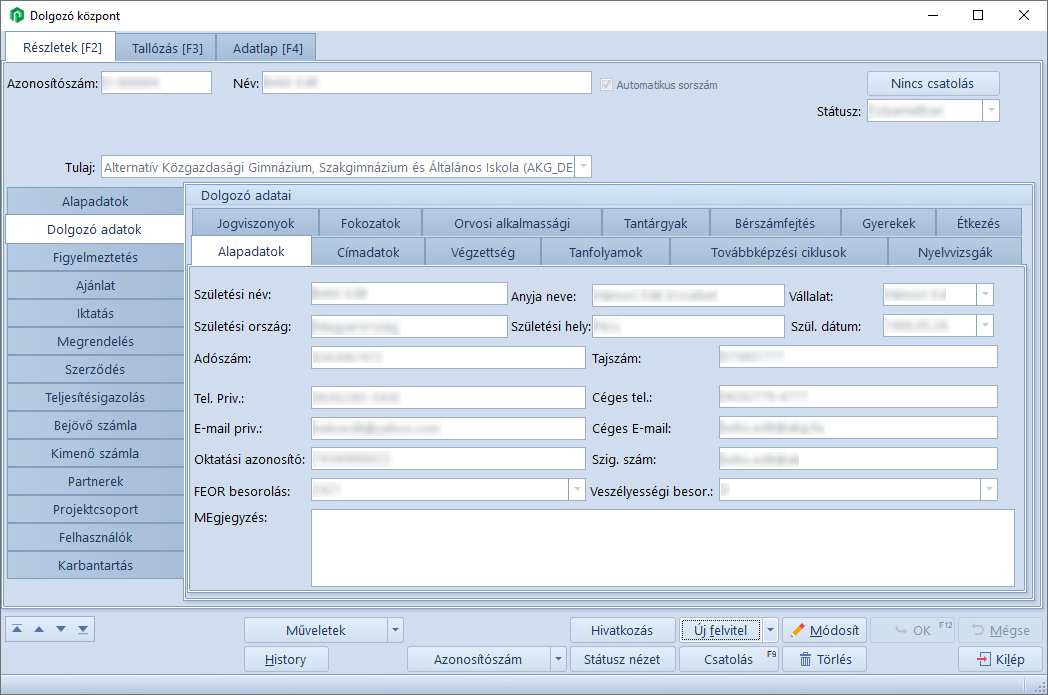Open the Címadatok tab
The image size is (1048, 695).
click(368, 252)
